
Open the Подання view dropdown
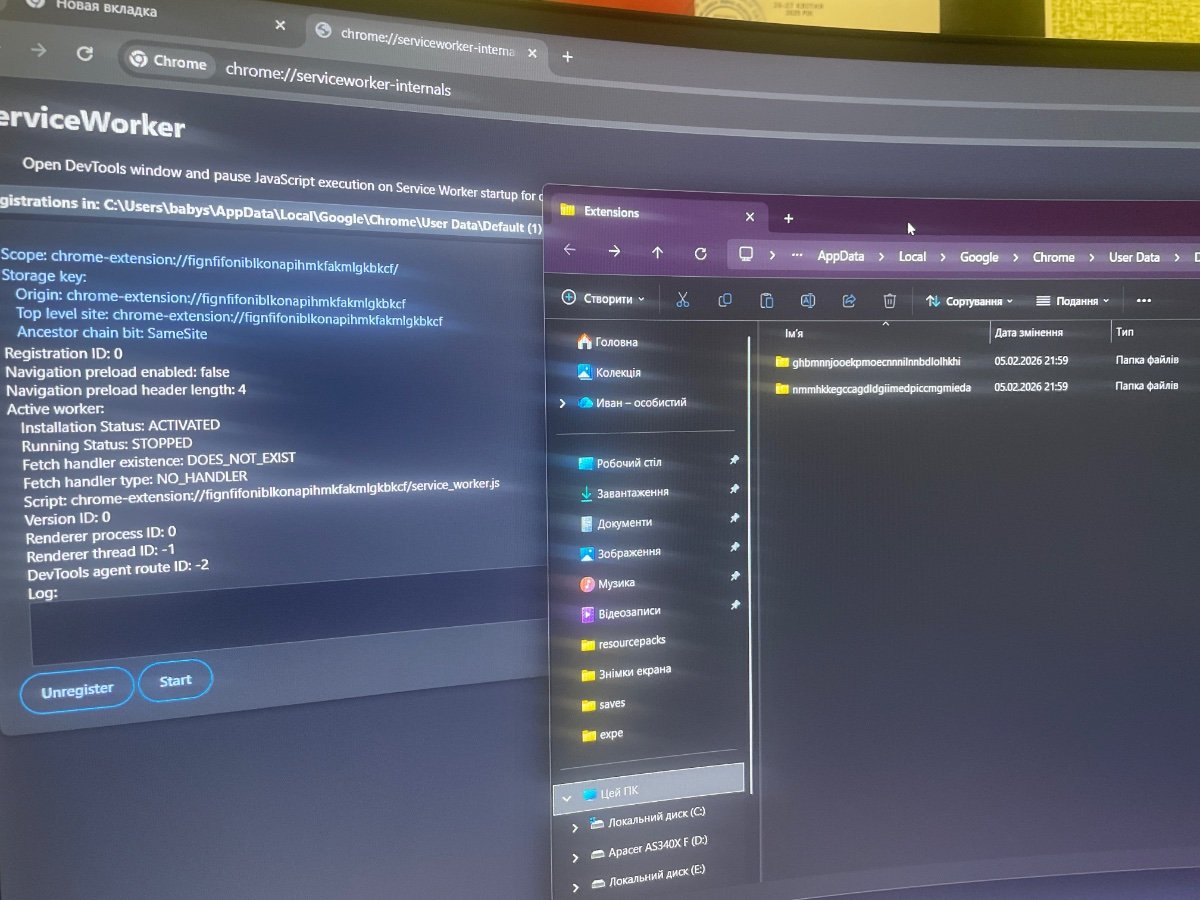[x=1072, y=301]
